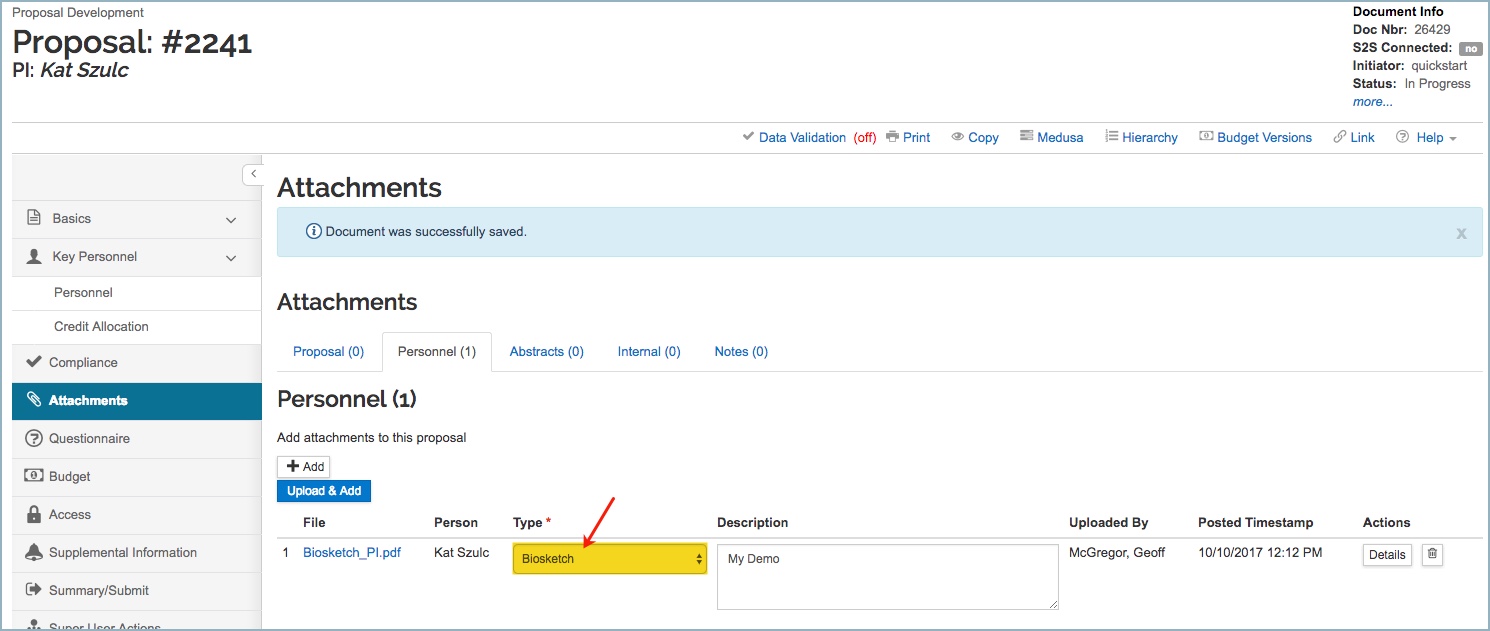
Task: Click the My Demo description field
Action: point(887,576)
